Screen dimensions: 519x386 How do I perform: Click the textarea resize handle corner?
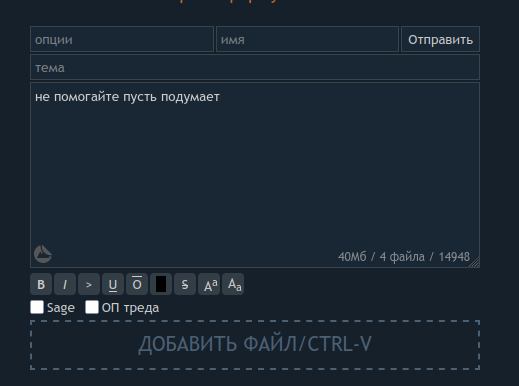click(x=475, y=263)
